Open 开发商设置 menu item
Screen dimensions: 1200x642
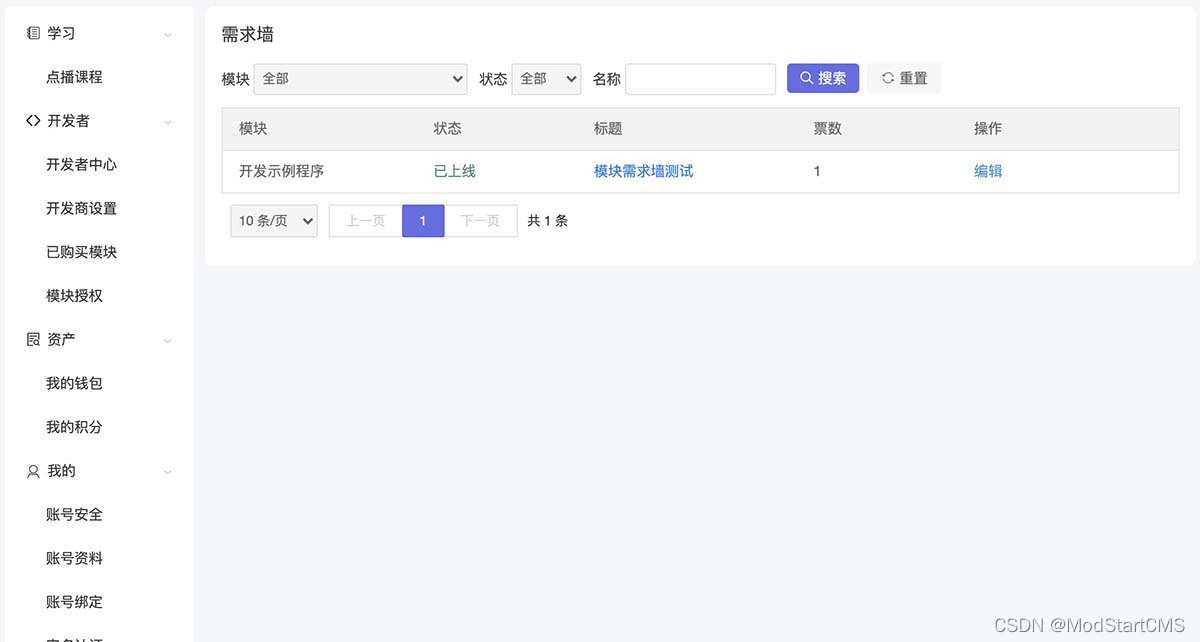pyautogui.click(x=81, y=209)
